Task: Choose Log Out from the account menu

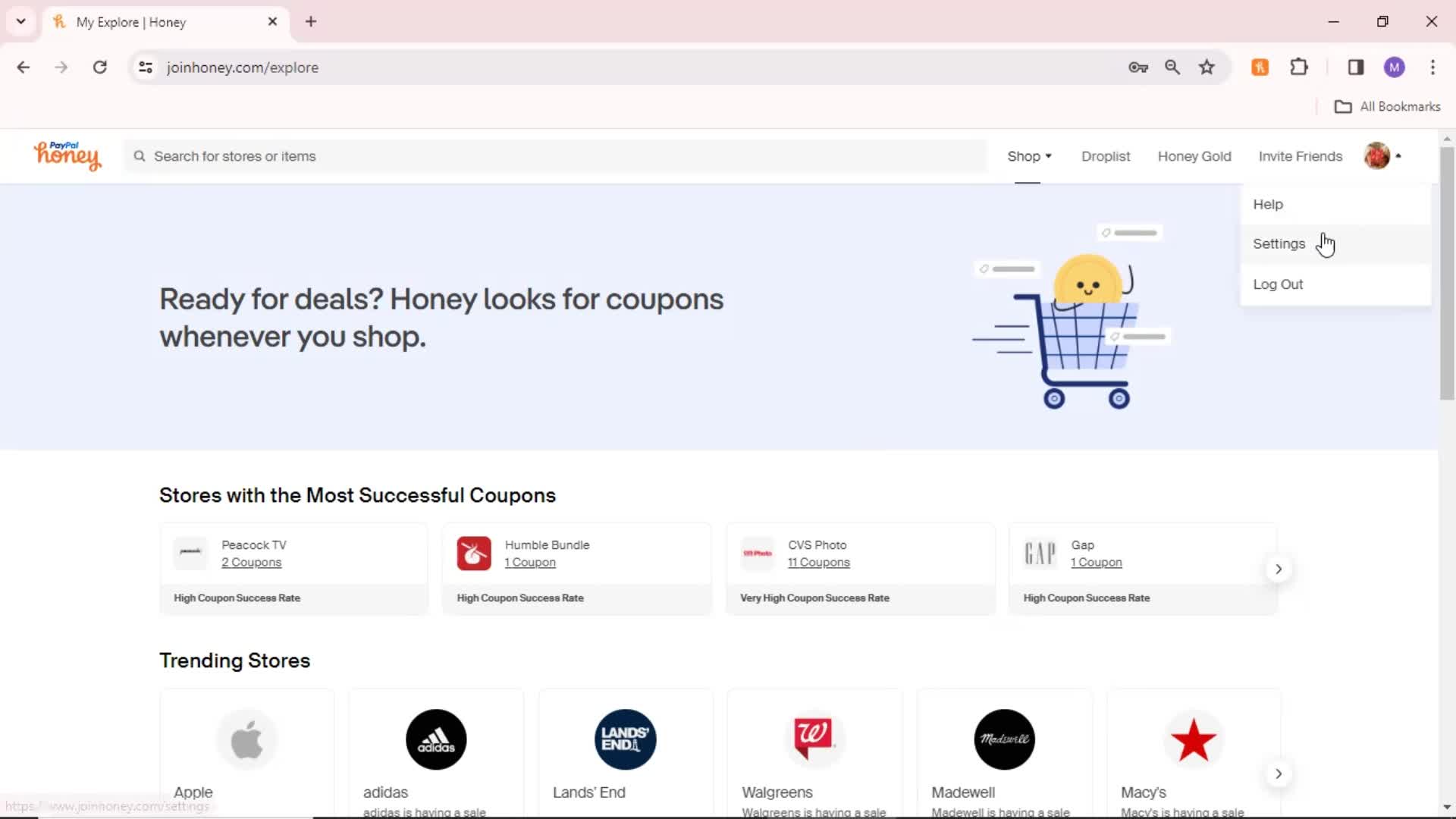Action: [x=1335, y=284]
